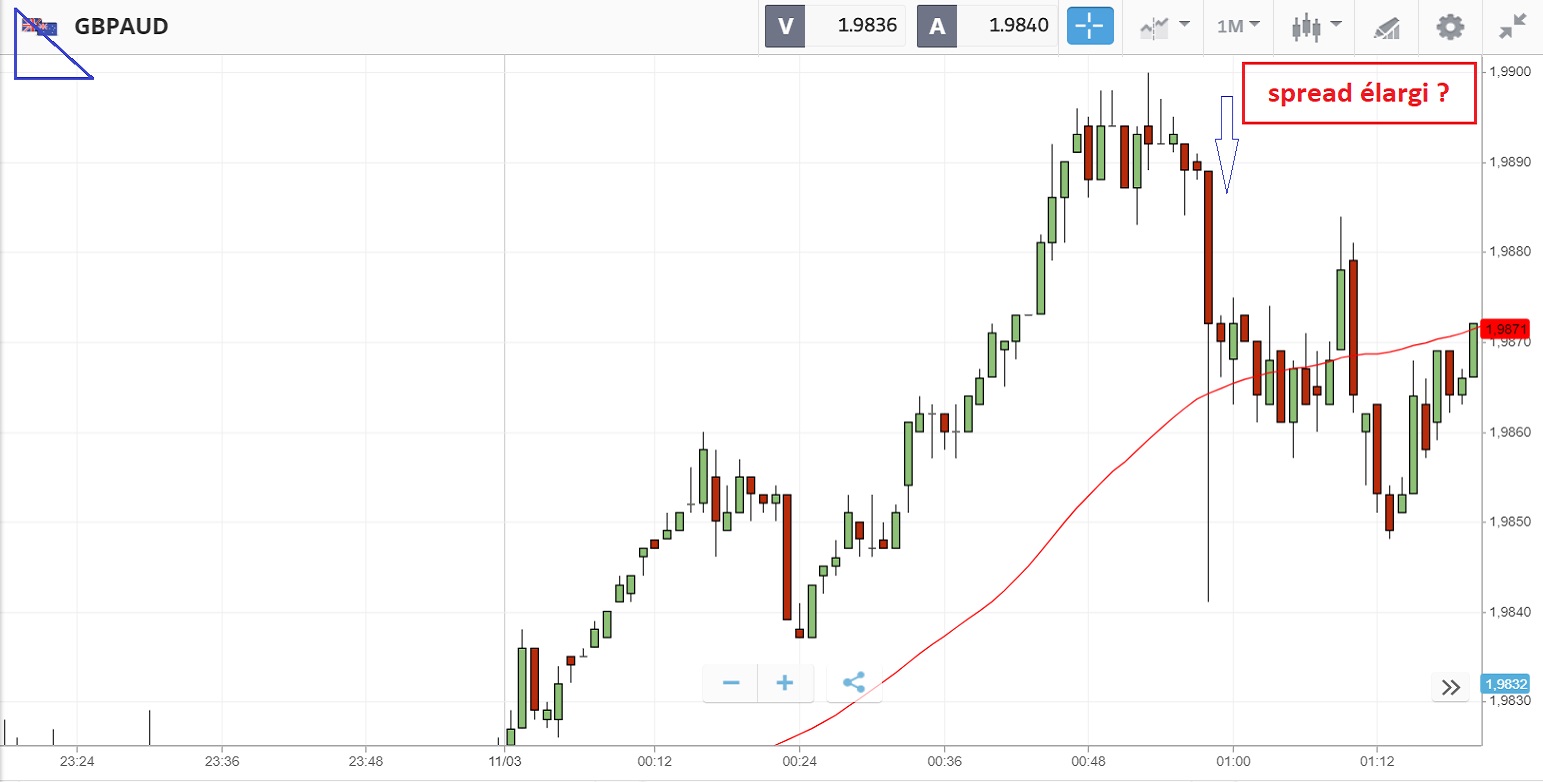Screen dimensions: 1543x782
Task: Click the sell price V 1.9836 button
Action: pyautogui.click(x=835, y=27)
